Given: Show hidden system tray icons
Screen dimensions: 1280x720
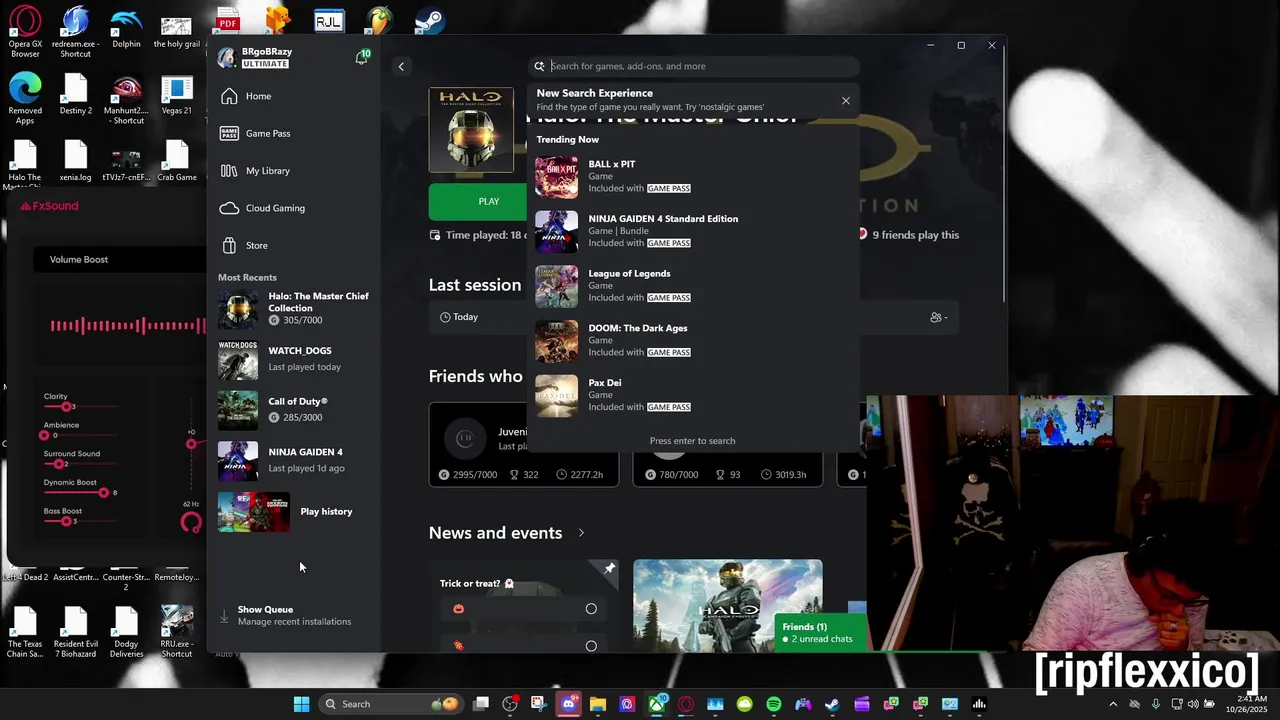Looking at the screenshot, I should pyautogui.click(x=1113, y=704).
